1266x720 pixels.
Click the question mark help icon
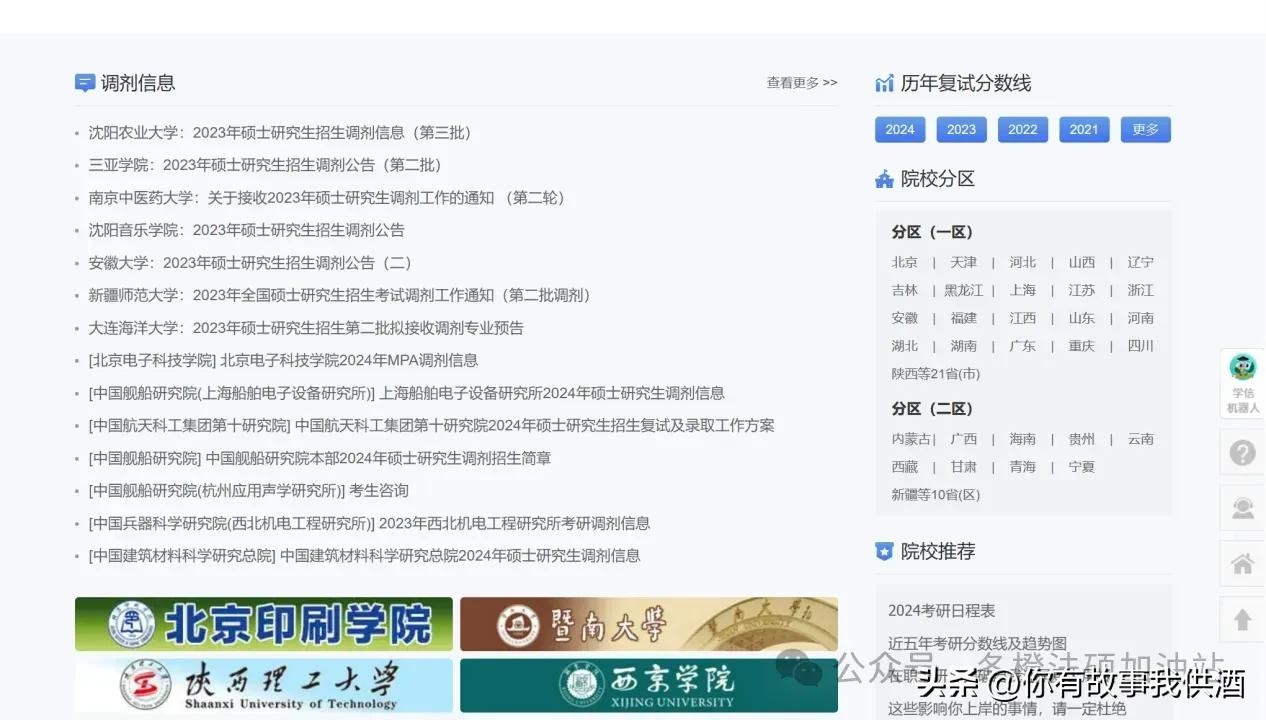[1243, 453]
